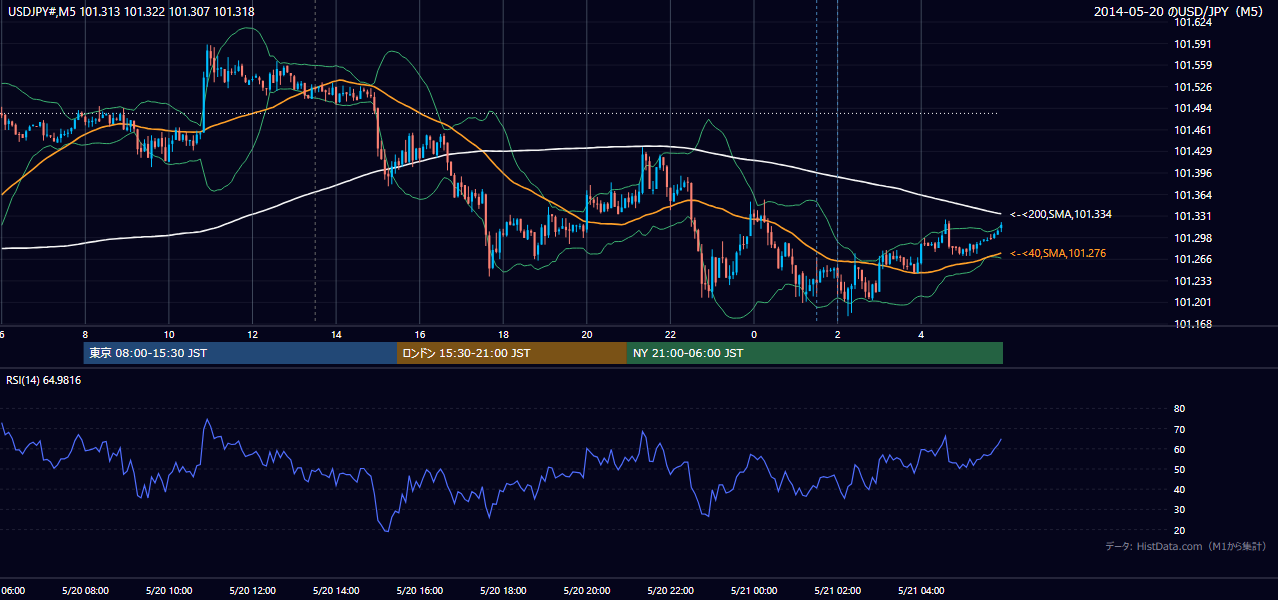Viewport: 1278px width, 600px height.
Task: Click the 2014-05-20 のUSD/JPY (M5) heading
Action: [x=1180, y=12]
